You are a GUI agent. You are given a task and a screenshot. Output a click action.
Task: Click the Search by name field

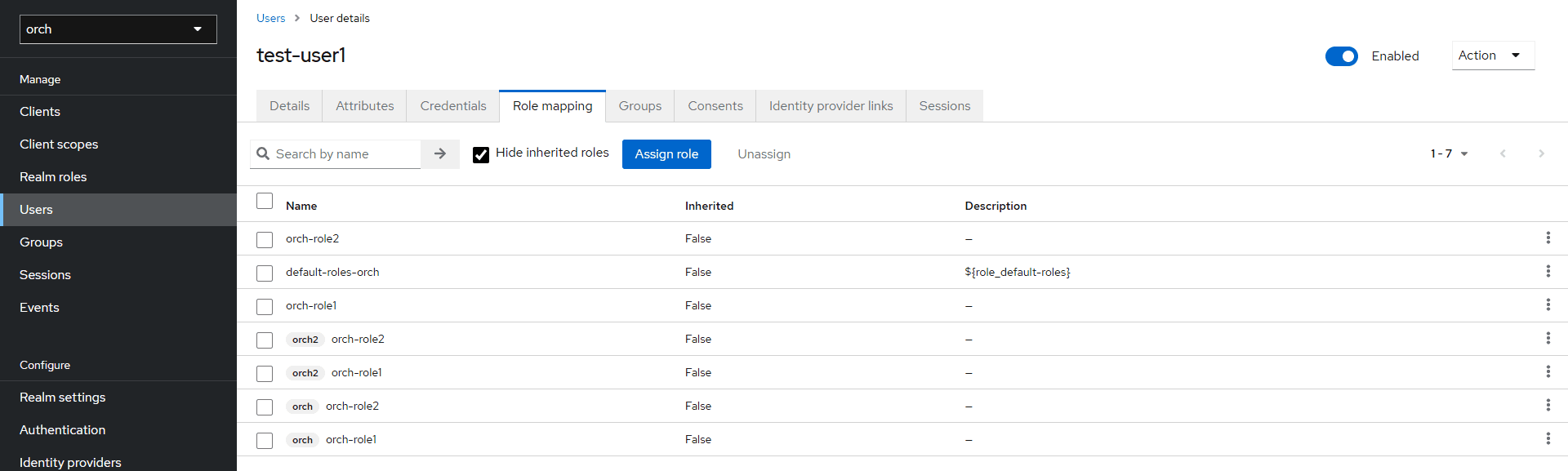click(x=343, y=154)
